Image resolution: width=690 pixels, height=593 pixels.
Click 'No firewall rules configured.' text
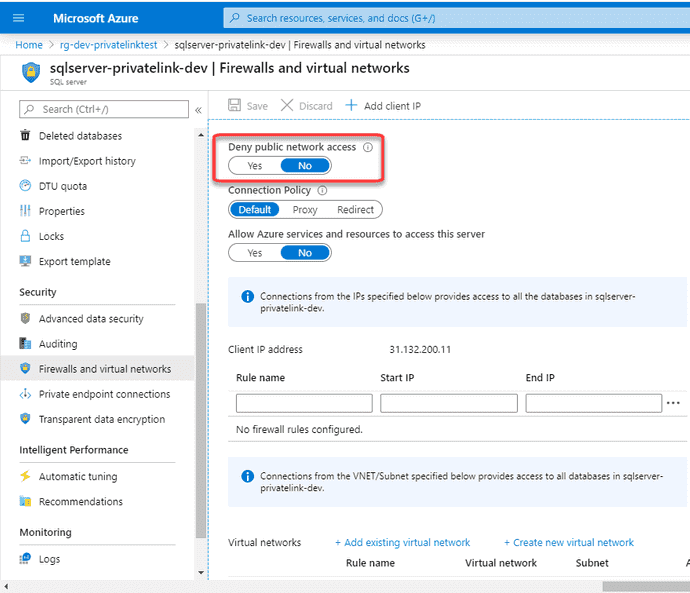coord(299,429)
